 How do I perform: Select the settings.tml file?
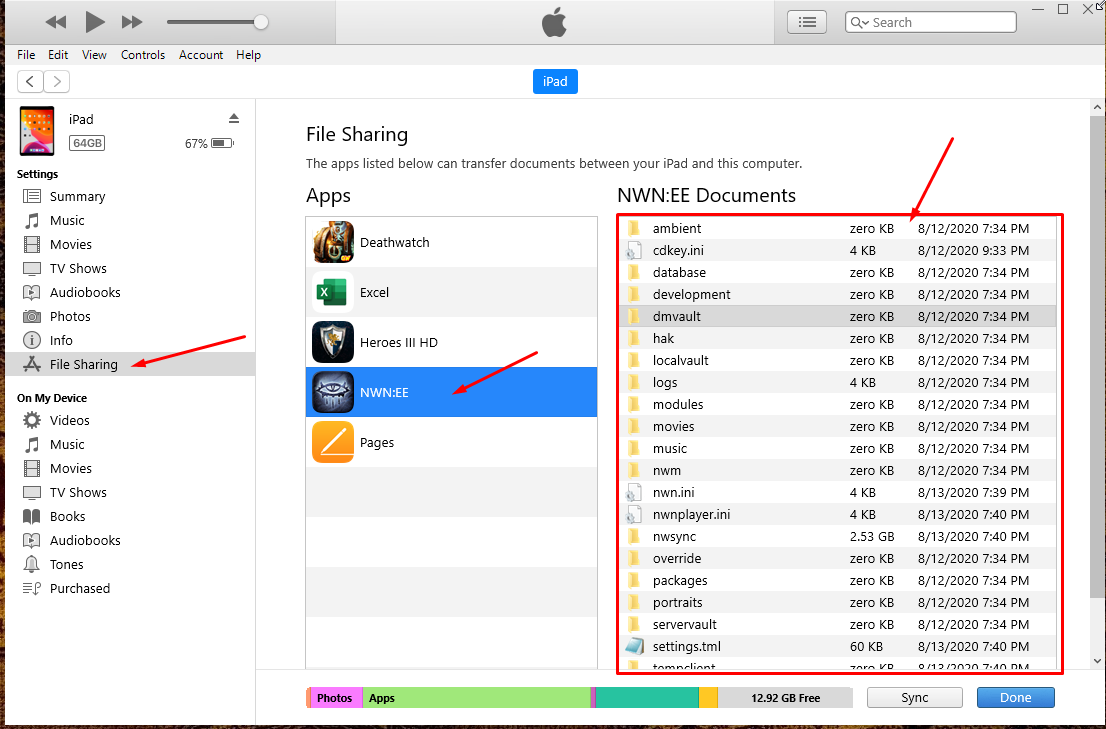point(838,647)
